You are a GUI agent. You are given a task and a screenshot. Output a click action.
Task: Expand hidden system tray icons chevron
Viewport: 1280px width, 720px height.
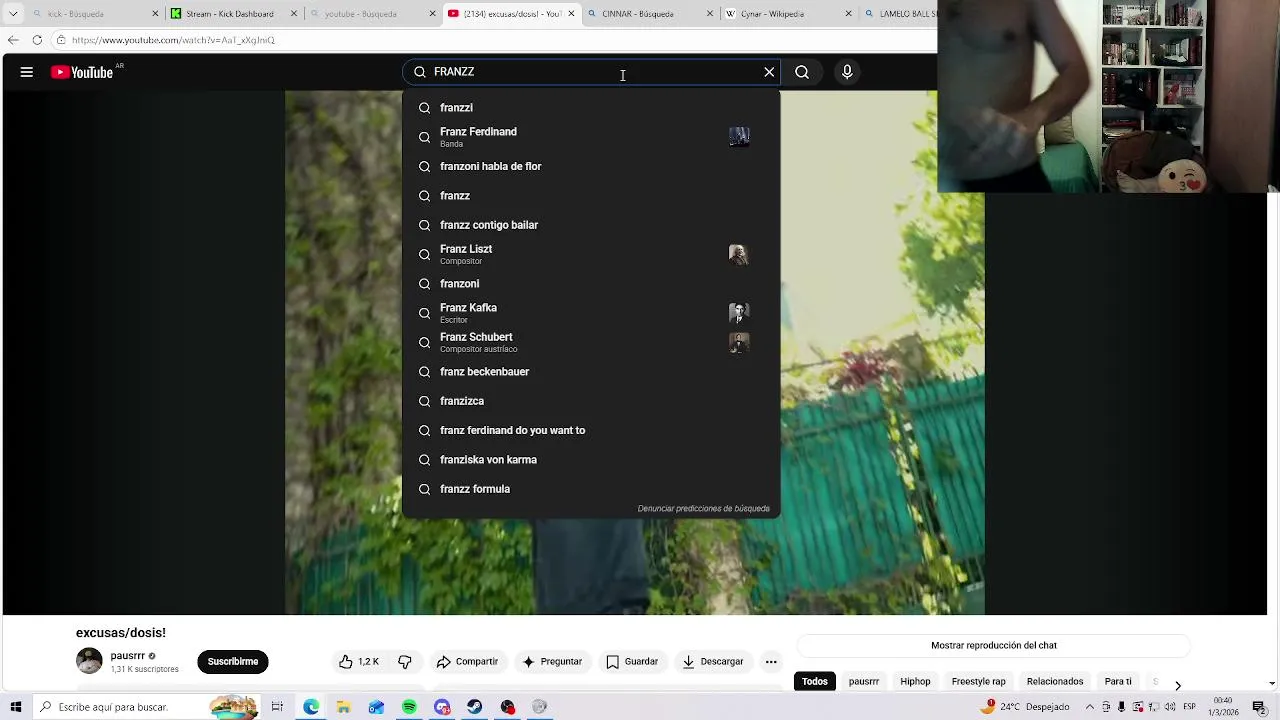(1090, 707)
